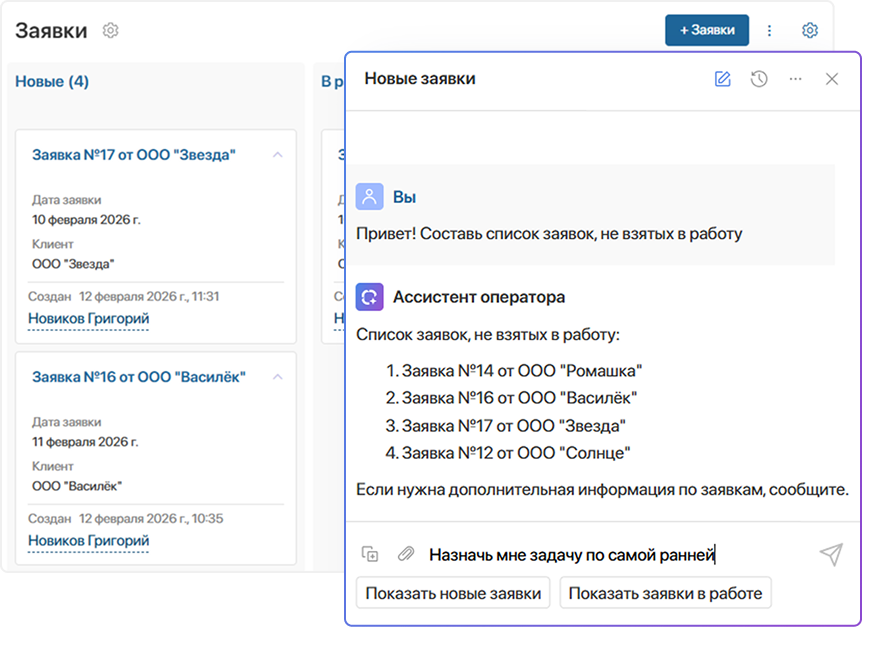880x653 pixels.
Task: Click the Новые заявки chat title
Action: click(420, 79)
